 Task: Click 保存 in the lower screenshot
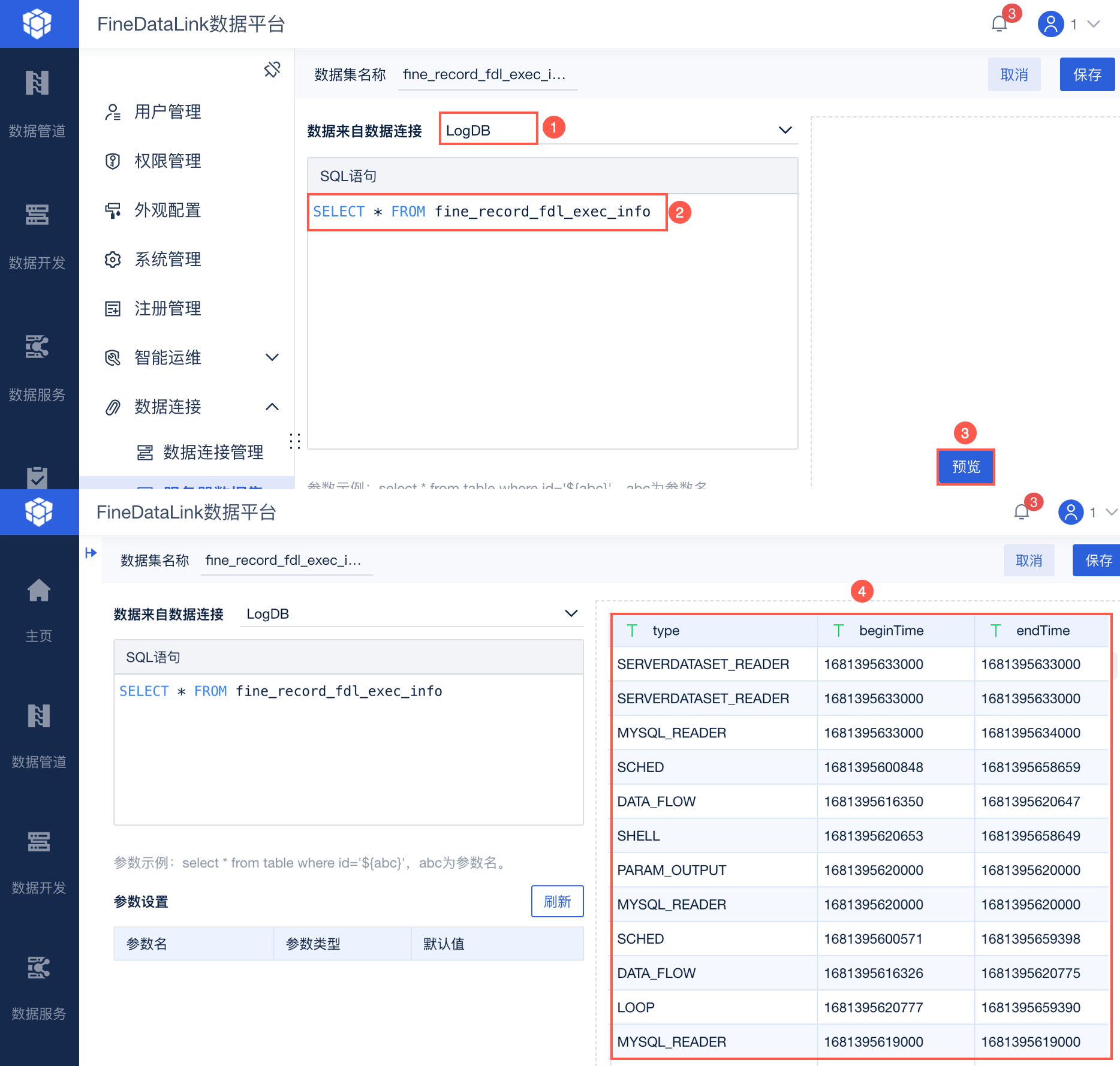tap(1097, 560)
